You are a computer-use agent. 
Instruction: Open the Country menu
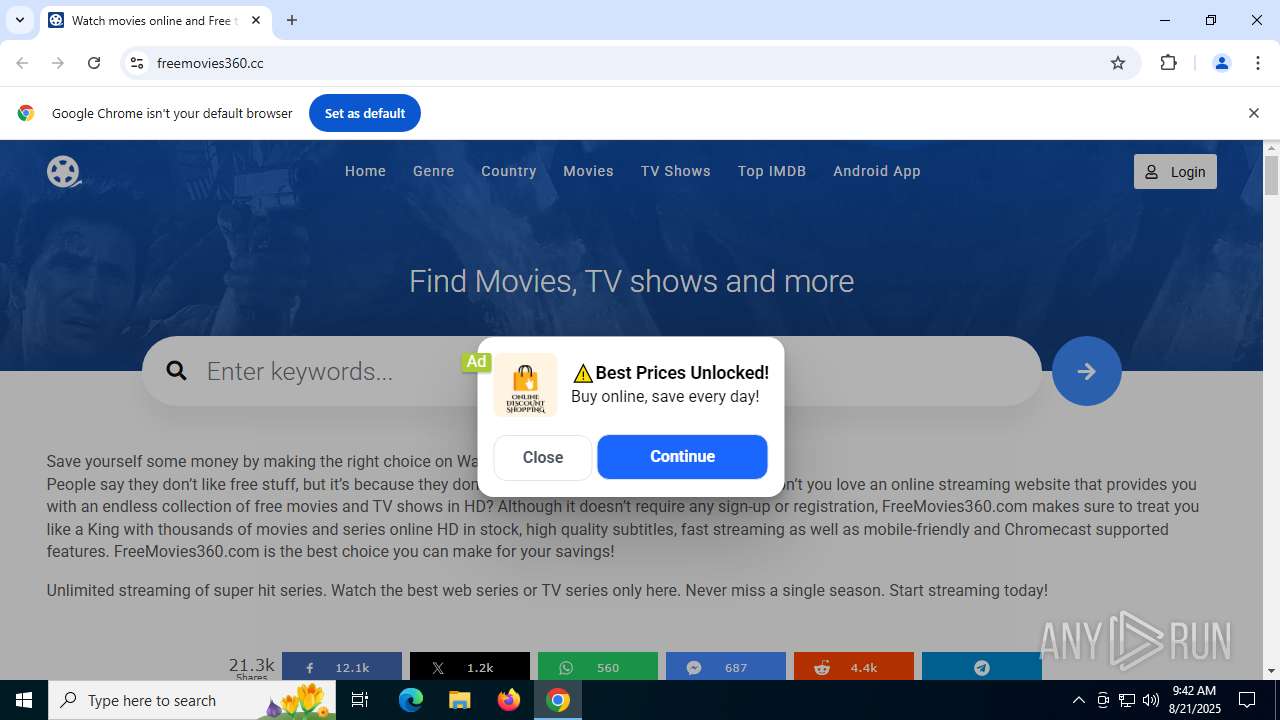click(x=508, y=171)
